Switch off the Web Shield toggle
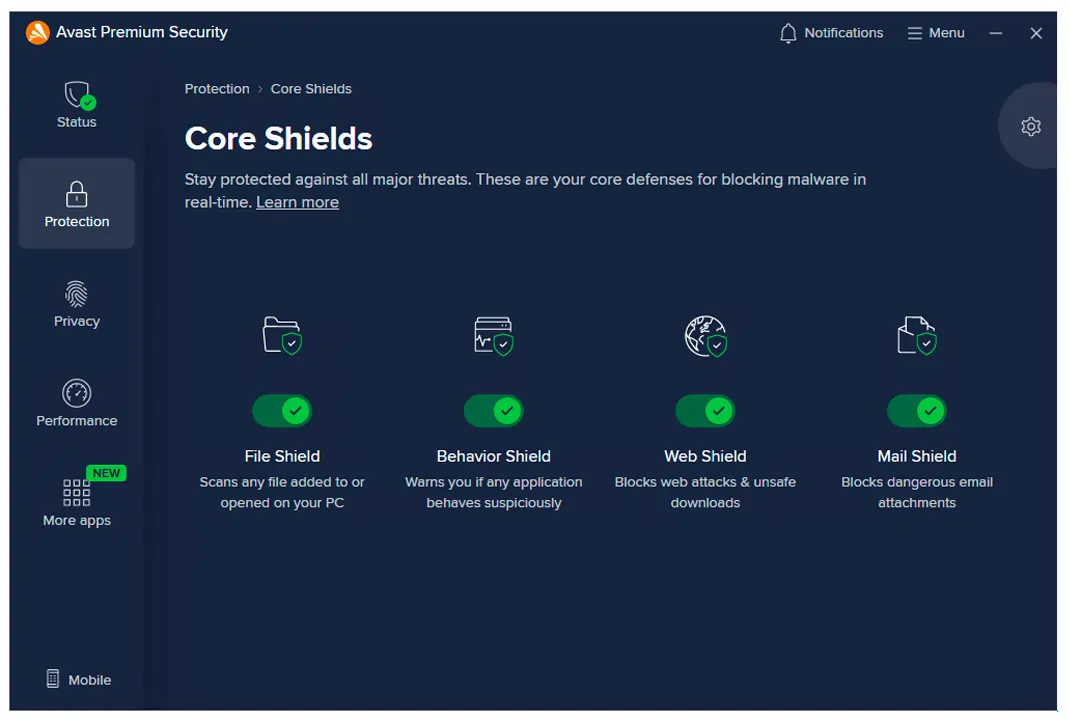The image size is (1069, 721). pos(706,411)
